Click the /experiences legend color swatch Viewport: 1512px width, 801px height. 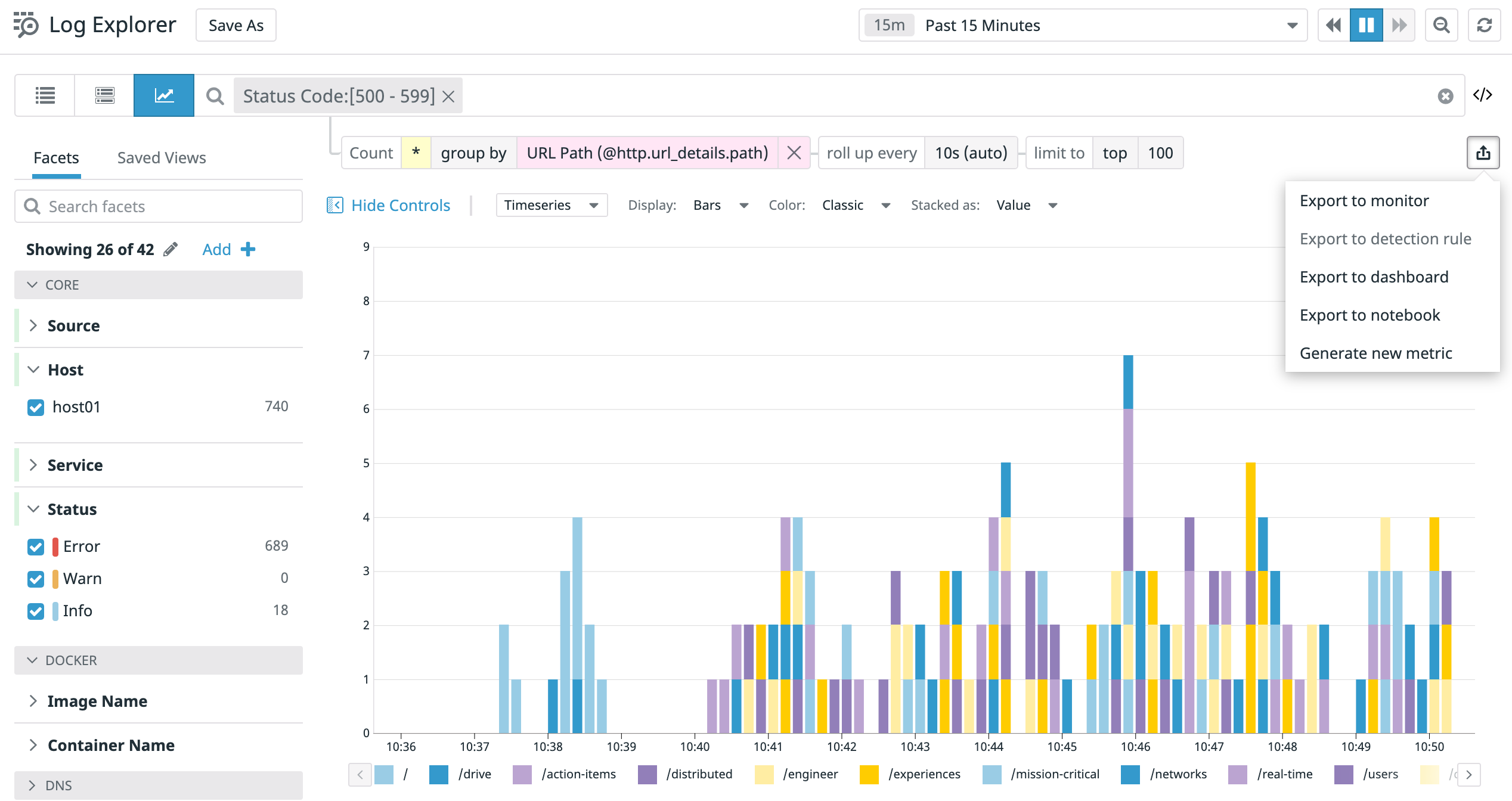coord(869,774)
